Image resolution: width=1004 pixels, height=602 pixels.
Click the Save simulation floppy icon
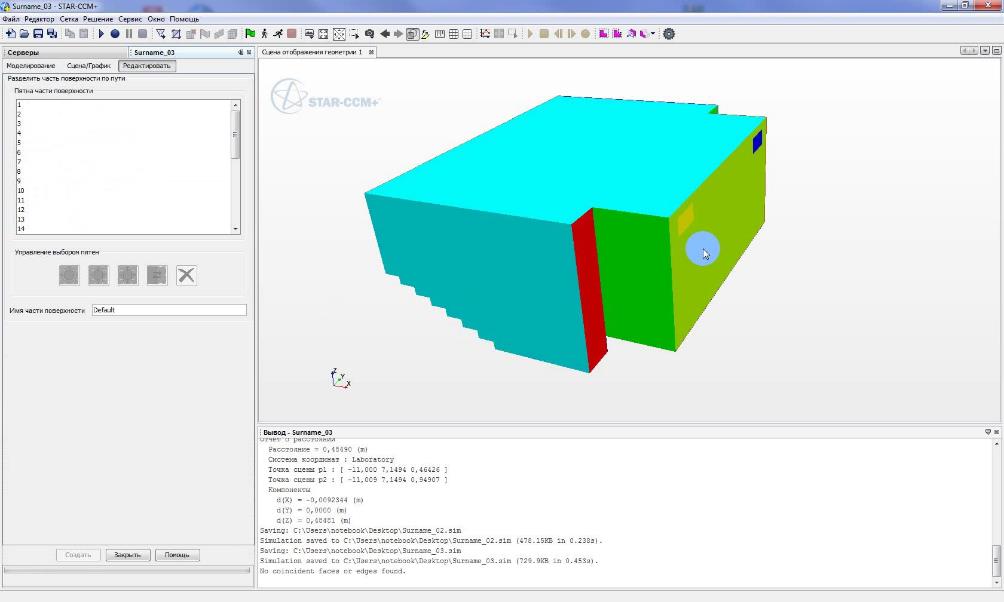click(38, 34)
